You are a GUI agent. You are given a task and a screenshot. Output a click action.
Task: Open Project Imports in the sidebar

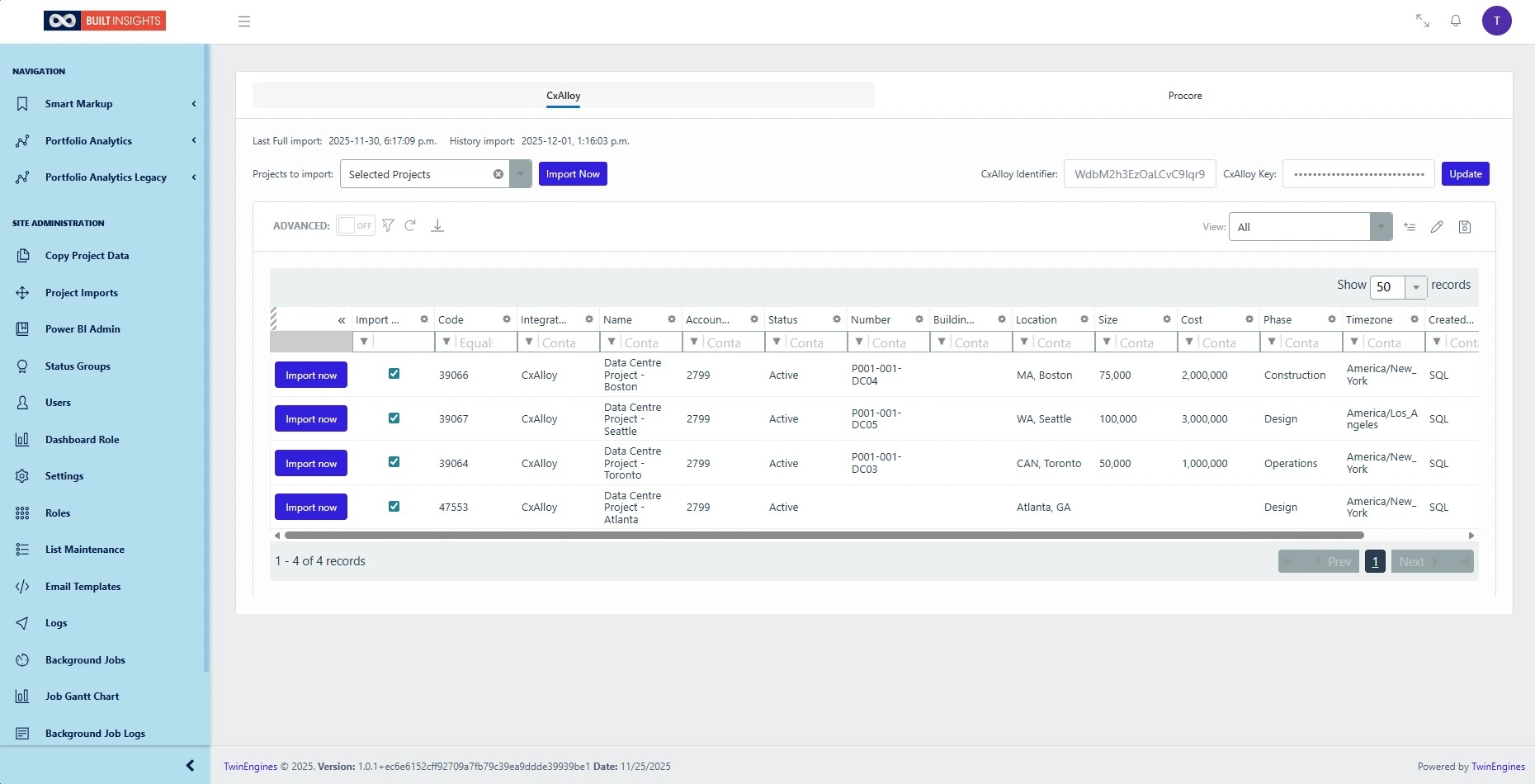(x=81, y=293)
